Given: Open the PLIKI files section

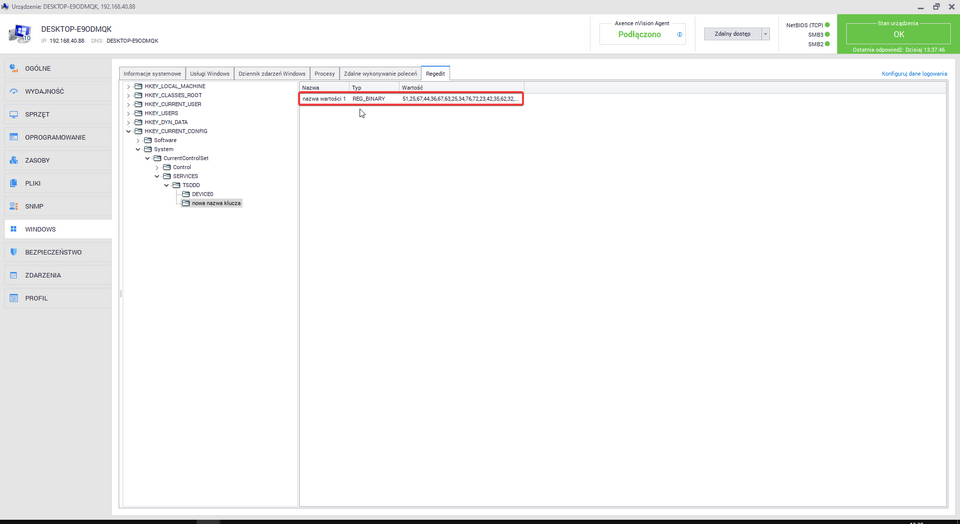Looking at the screenshot, I should click(33, 184).
